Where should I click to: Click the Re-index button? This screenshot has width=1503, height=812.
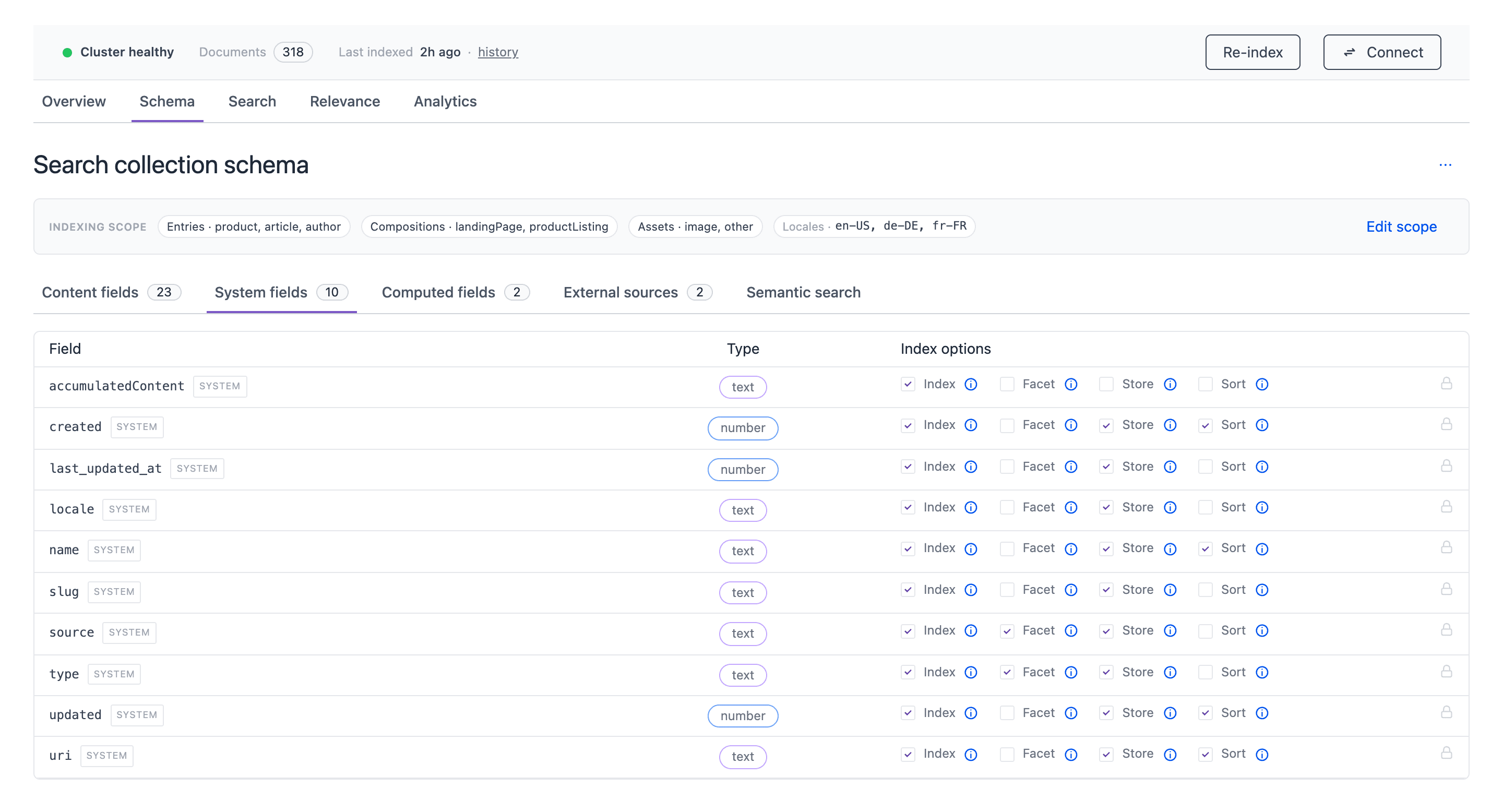tap(1252, 53)
